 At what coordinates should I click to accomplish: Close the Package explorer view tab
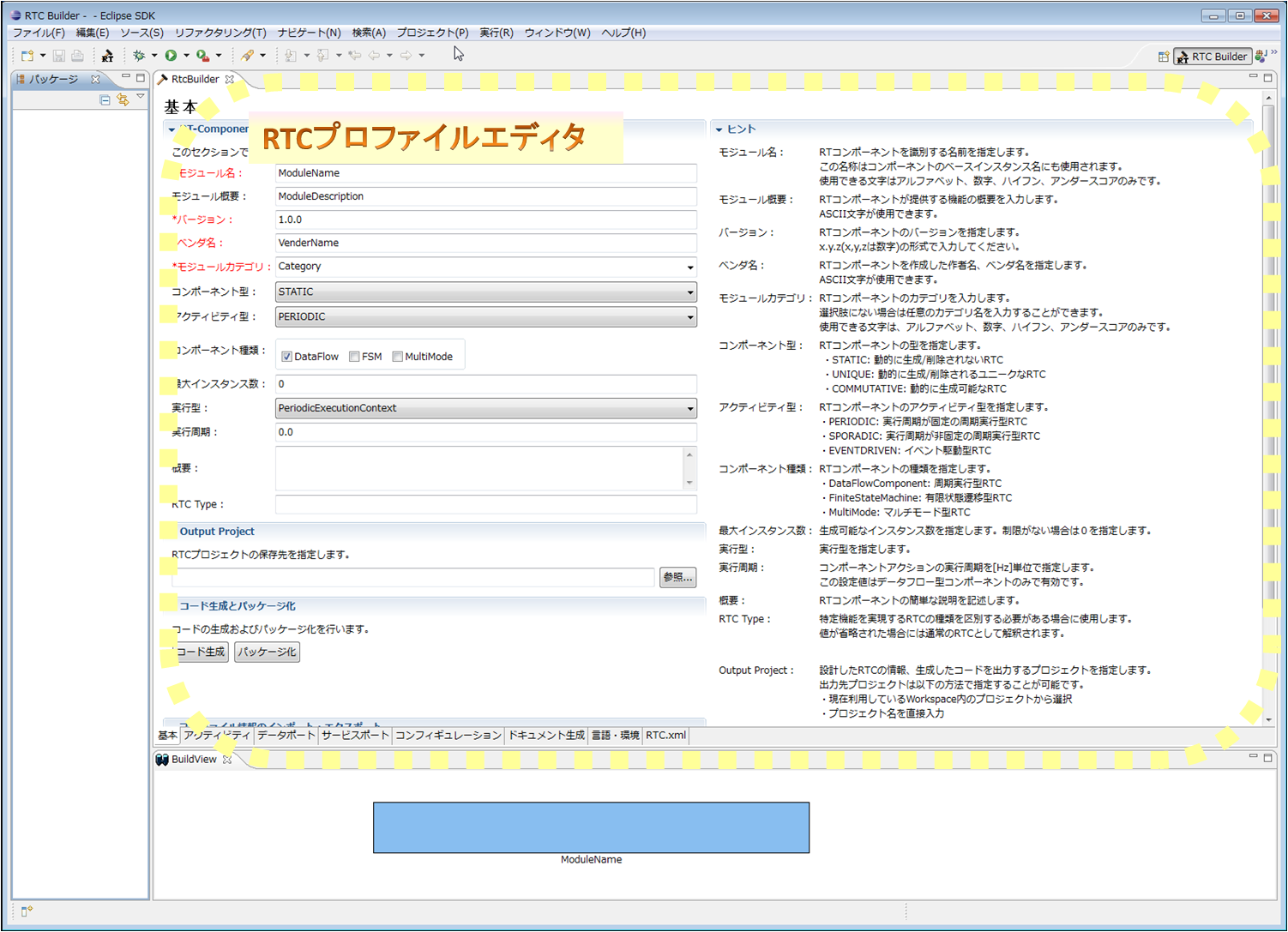95,79
